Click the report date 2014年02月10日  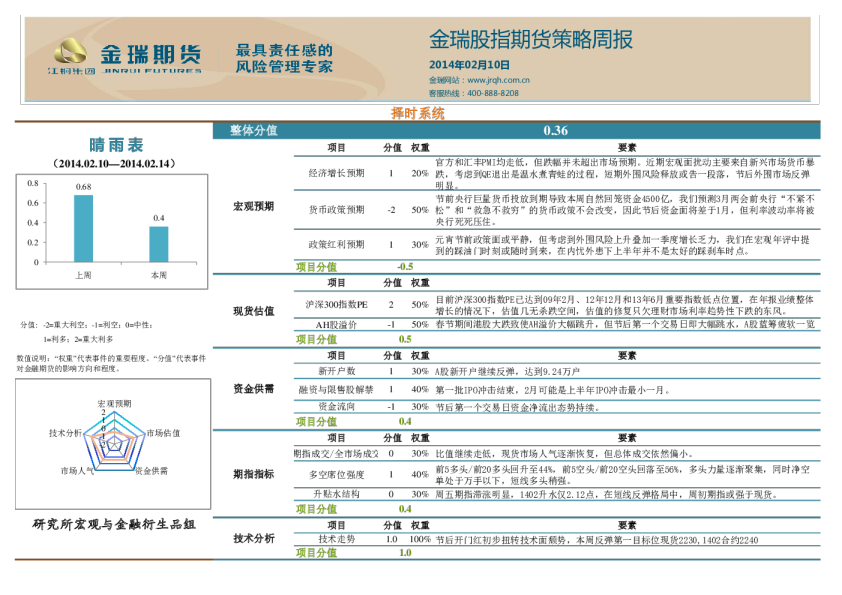click(x=469, y=65)
